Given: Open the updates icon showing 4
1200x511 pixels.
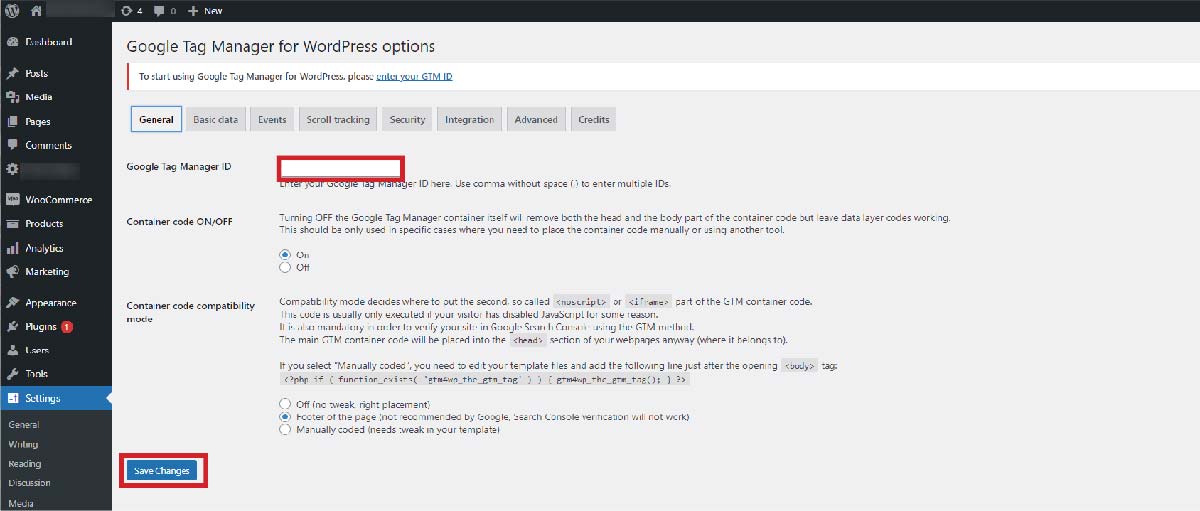Looking at the screenshot, I should point(131,10).
